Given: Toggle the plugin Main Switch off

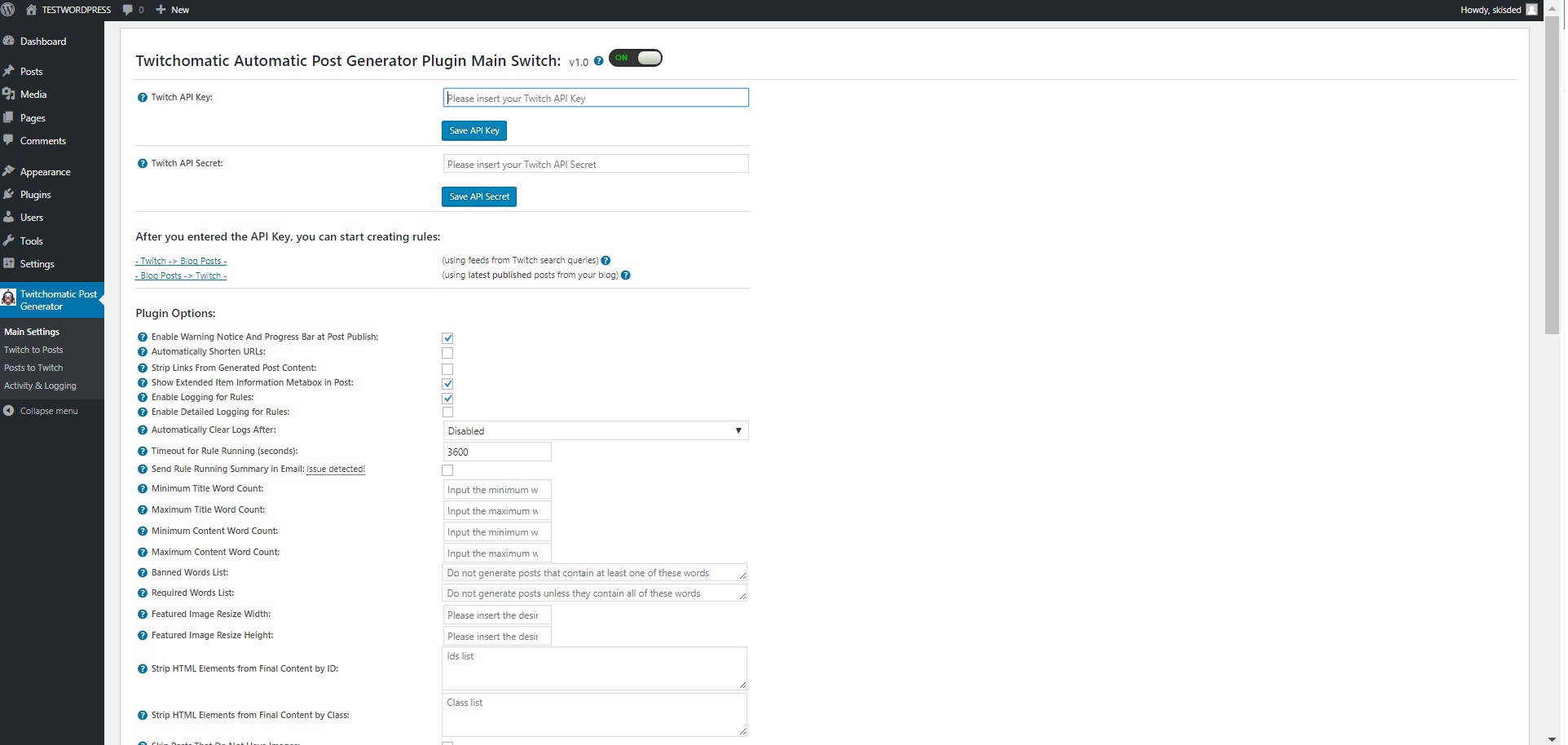Looking at the screenshot, I should point(636,58).
